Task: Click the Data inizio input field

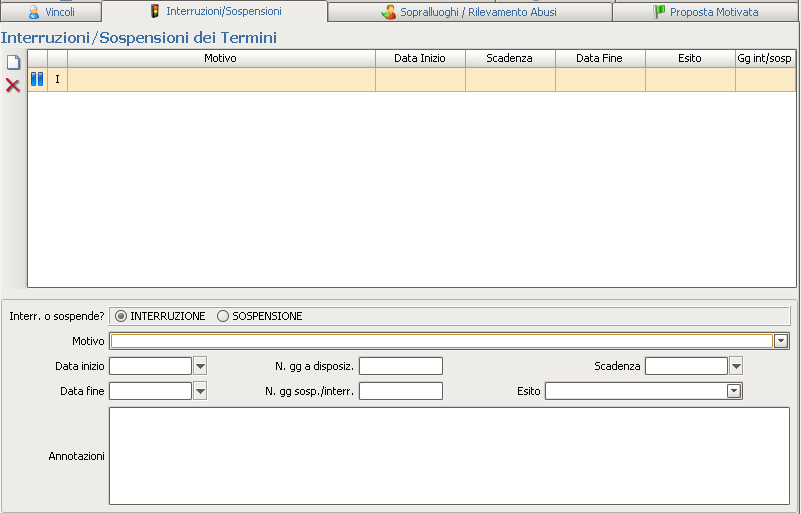Action: [x=151, y=366]
